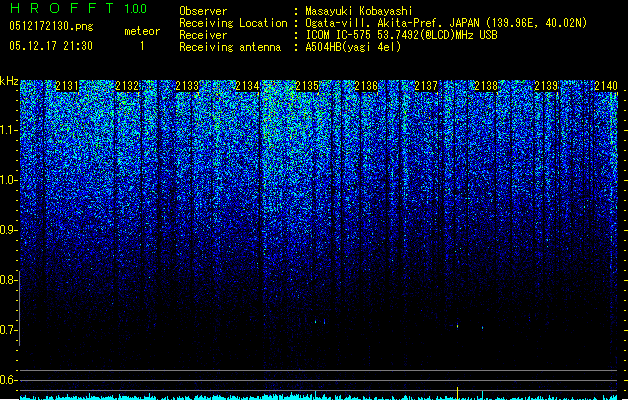629x400 pixels.
Task: Click the HROFFT 1.0.0 title text
Action: coord(79,8)
